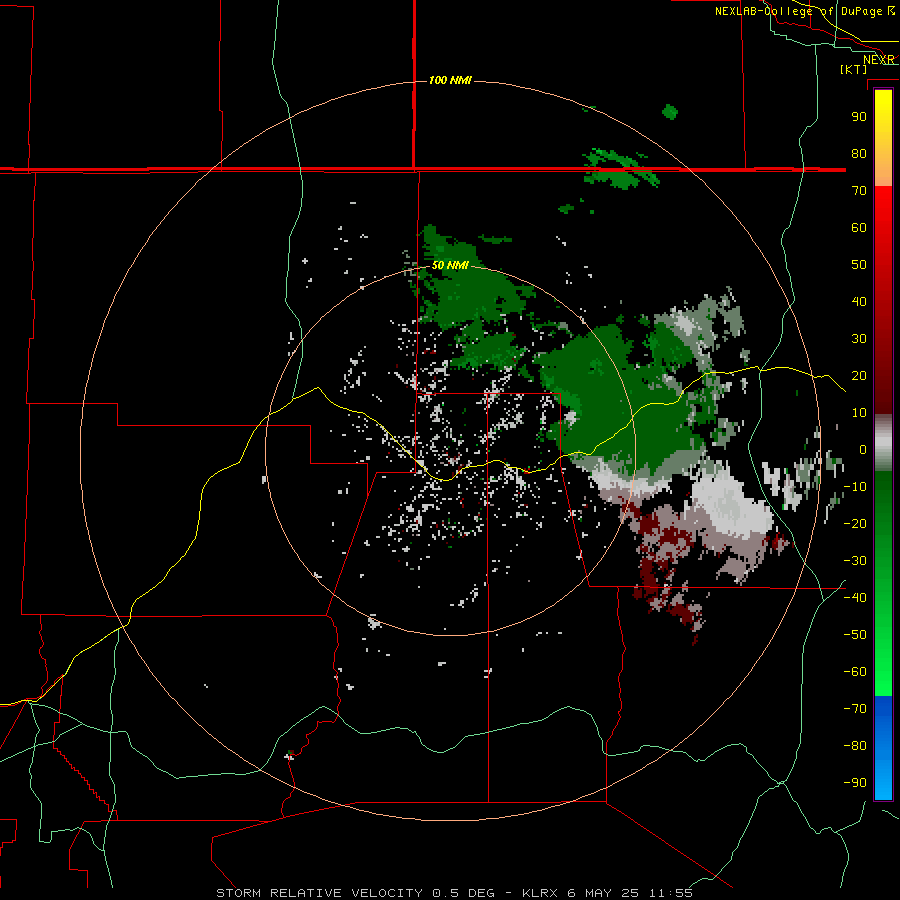
Task: Click the 30 value on the velocity scale
Action: pyautogui.click(x=859, y=339)
